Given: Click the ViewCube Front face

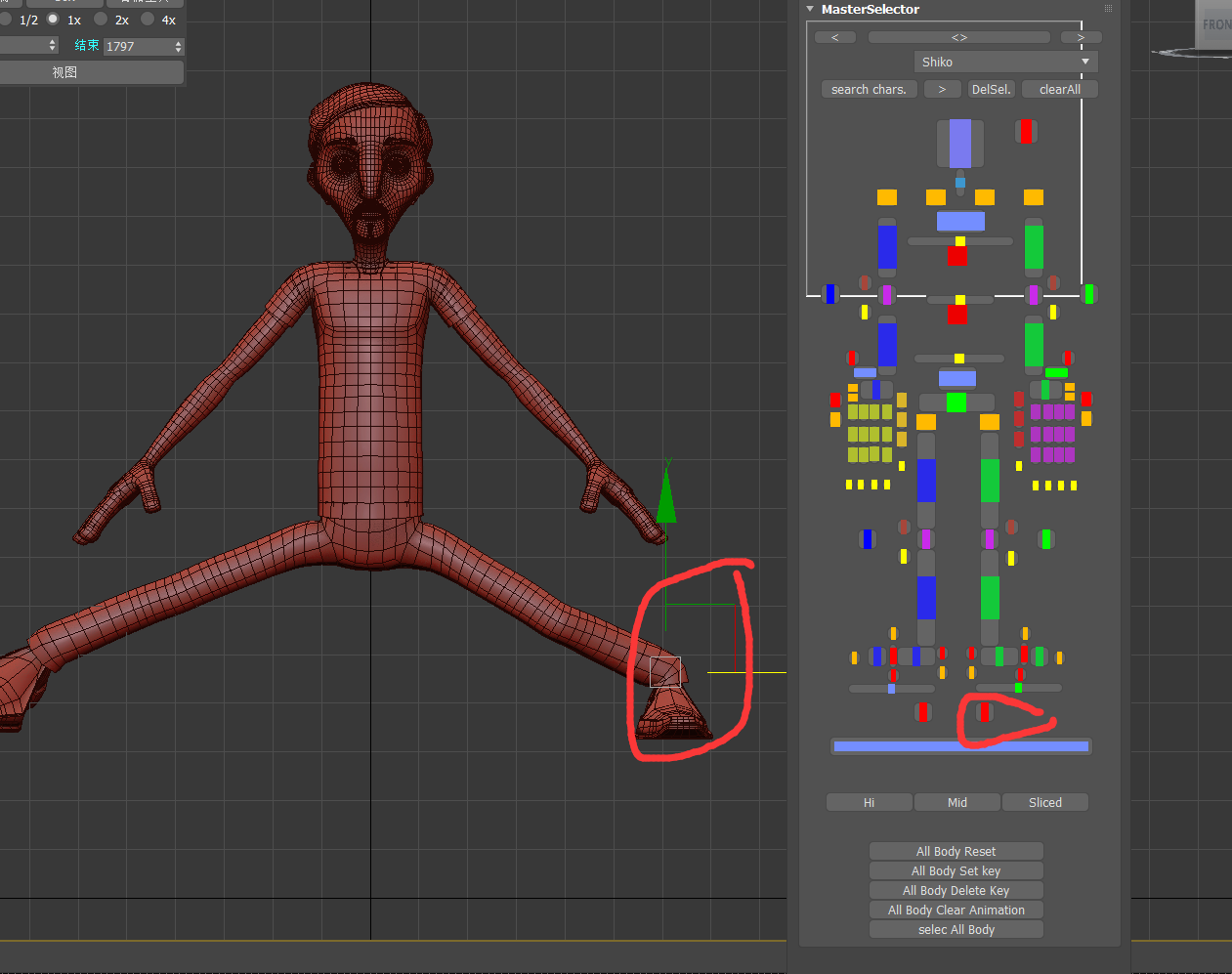Looking at the screenshot, I should pyautogui.click(x=1214, y=24).
